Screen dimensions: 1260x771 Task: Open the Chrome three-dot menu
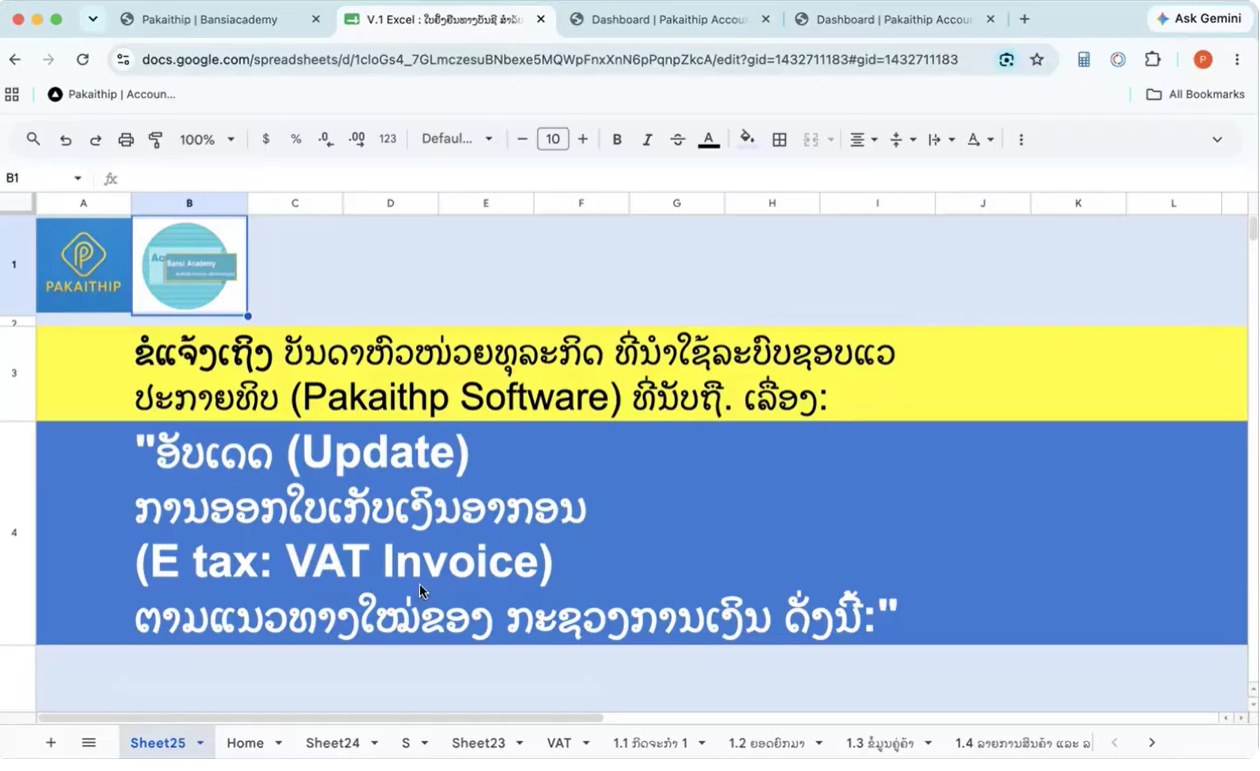coord(1239,60)
